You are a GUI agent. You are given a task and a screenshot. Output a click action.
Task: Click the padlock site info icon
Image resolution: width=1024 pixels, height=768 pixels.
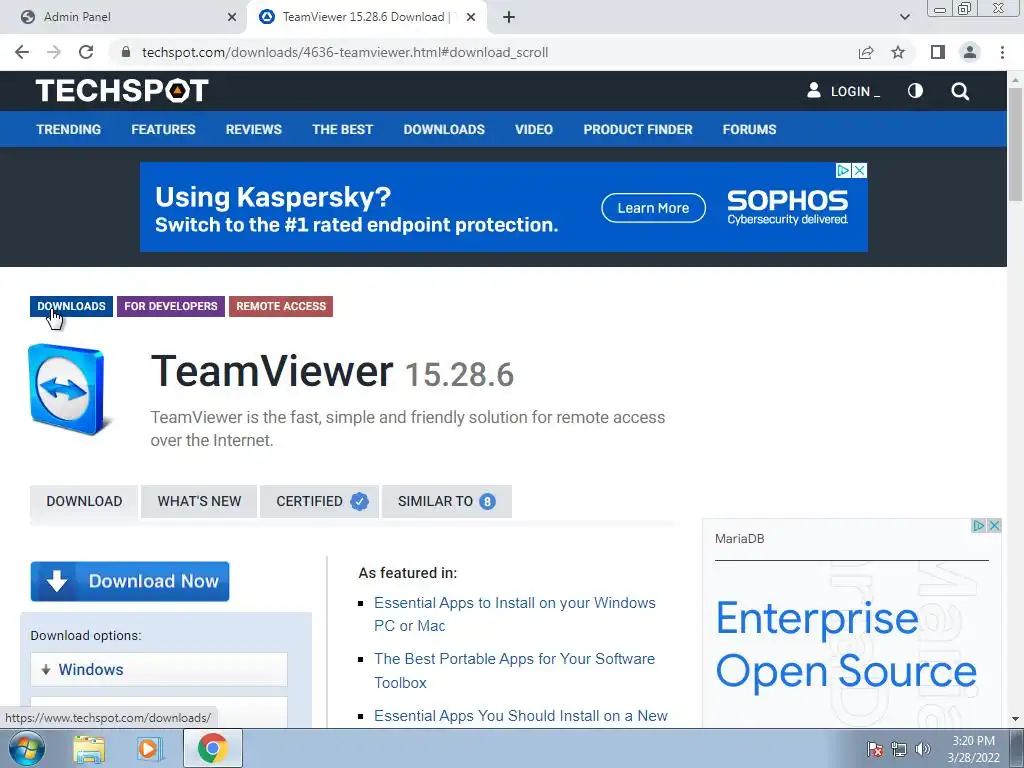[x=126, y=52]
